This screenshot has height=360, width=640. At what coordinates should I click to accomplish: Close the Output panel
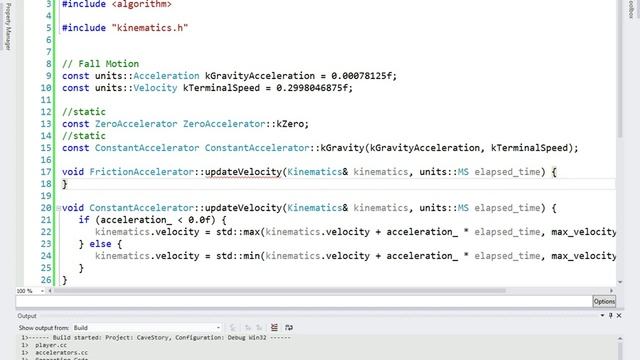tap(619, 316)
